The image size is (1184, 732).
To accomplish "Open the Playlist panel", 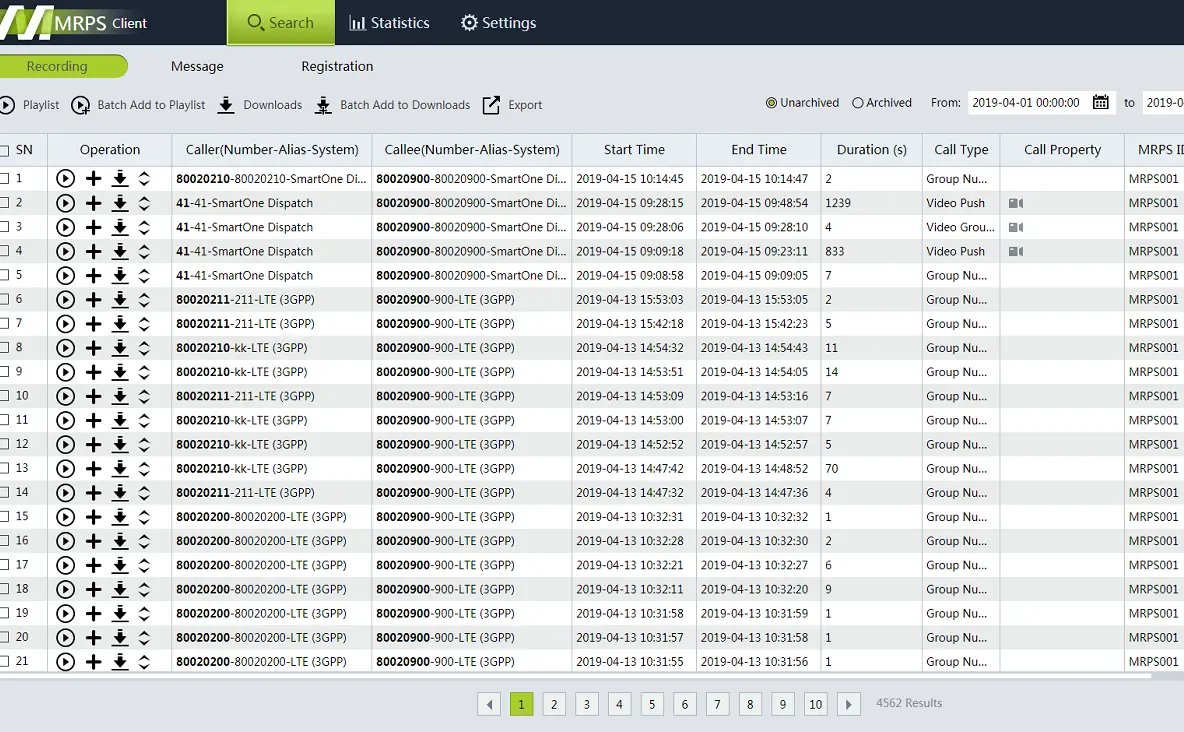I will (8, 104).
